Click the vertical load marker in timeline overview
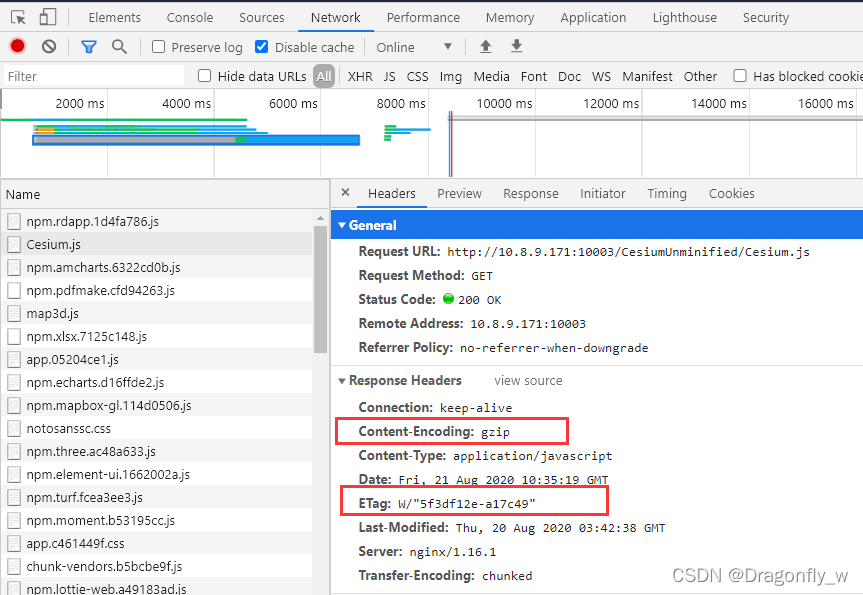This screenshot has width=863, height=595. (450, 143)
